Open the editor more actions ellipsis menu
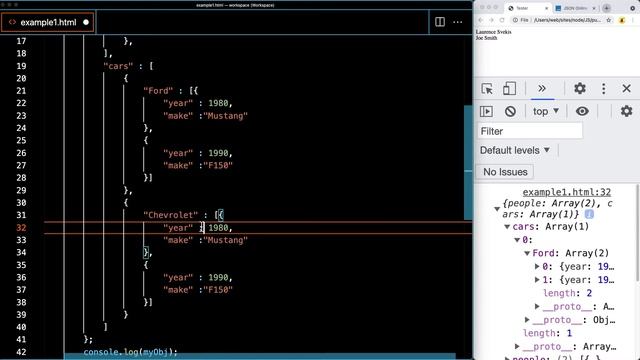This screenshot has width=640, height=360. coord(458,22)
